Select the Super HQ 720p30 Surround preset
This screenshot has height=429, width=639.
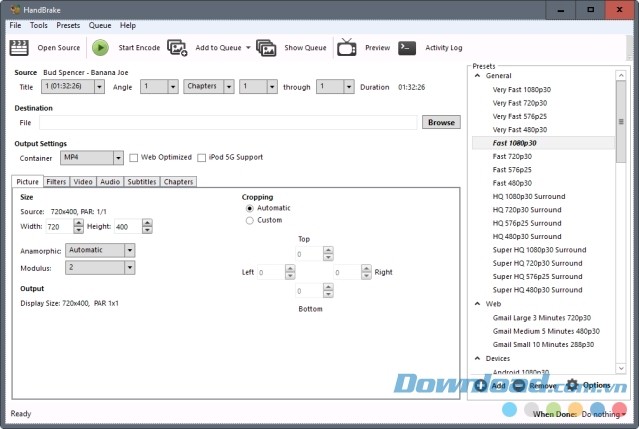point(538,263)
